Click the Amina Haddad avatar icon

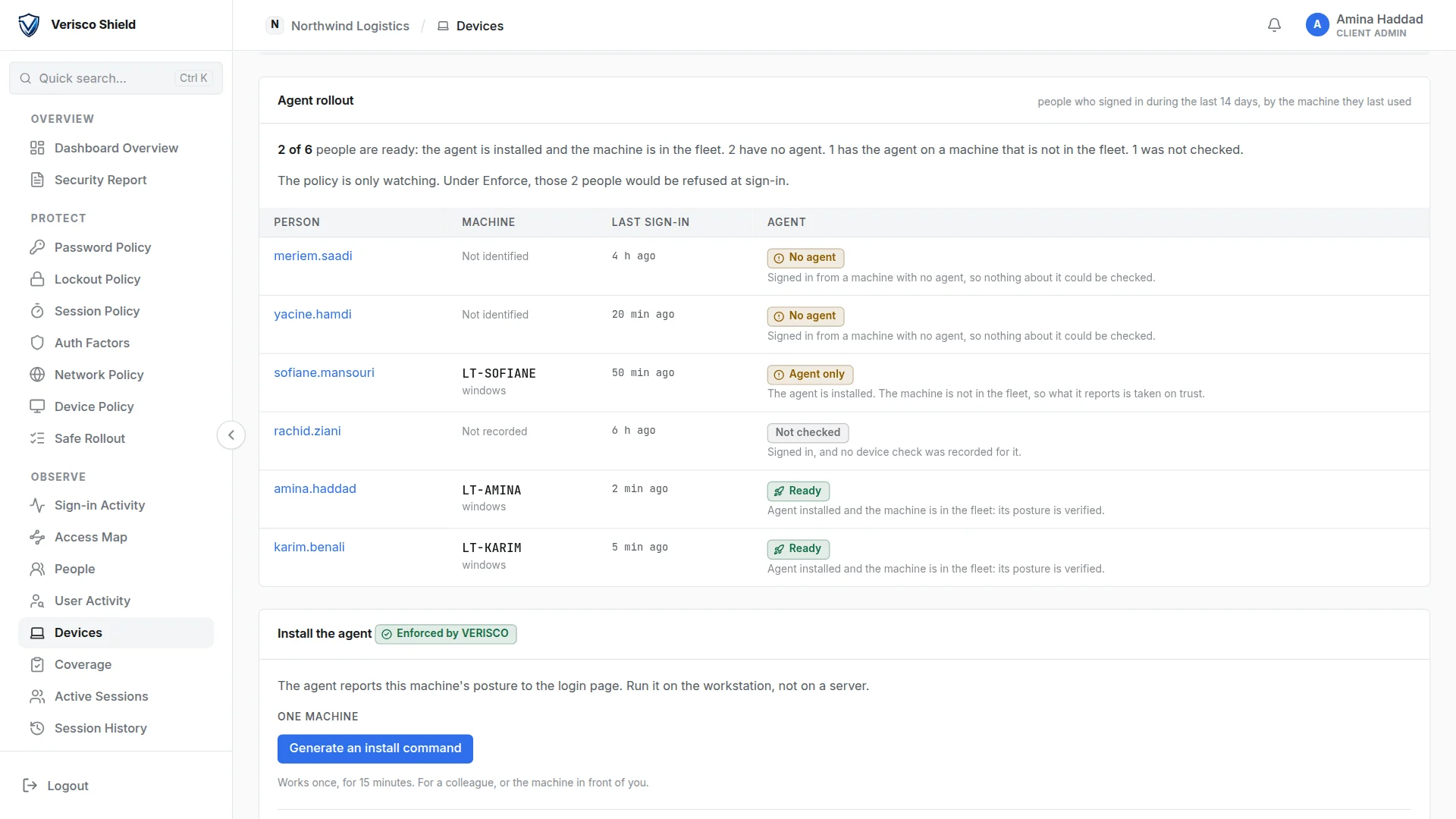pos(1317,25)
